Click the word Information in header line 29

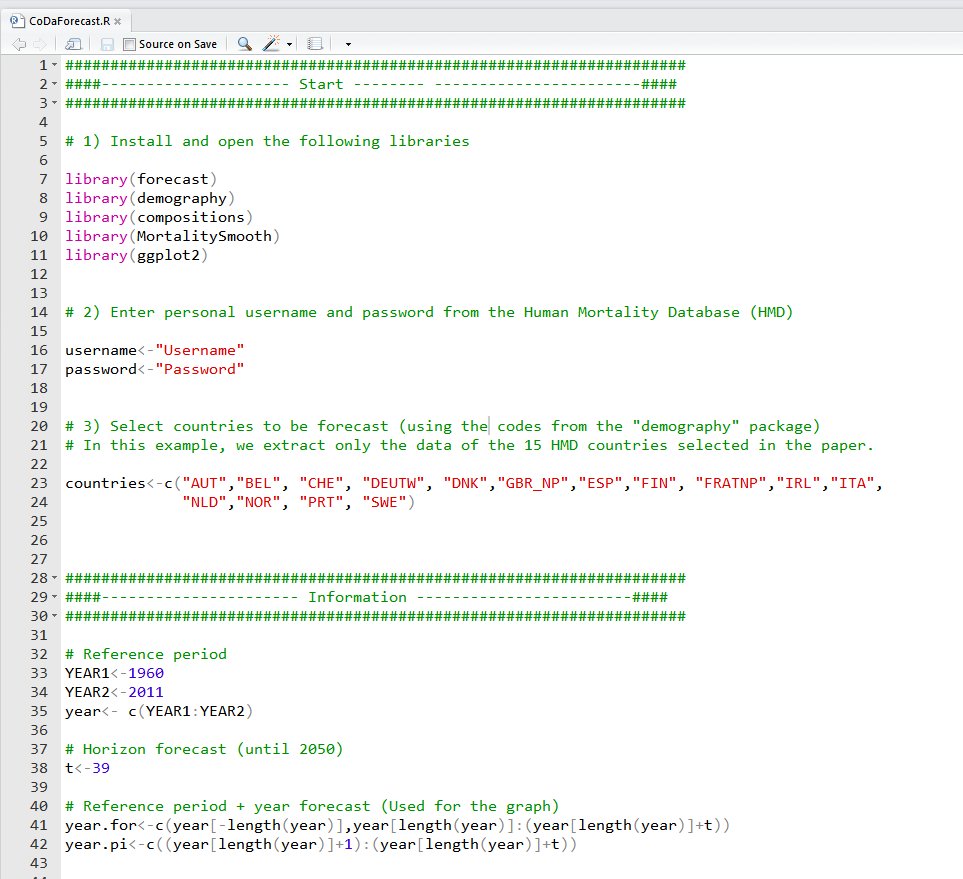[357, 597]
